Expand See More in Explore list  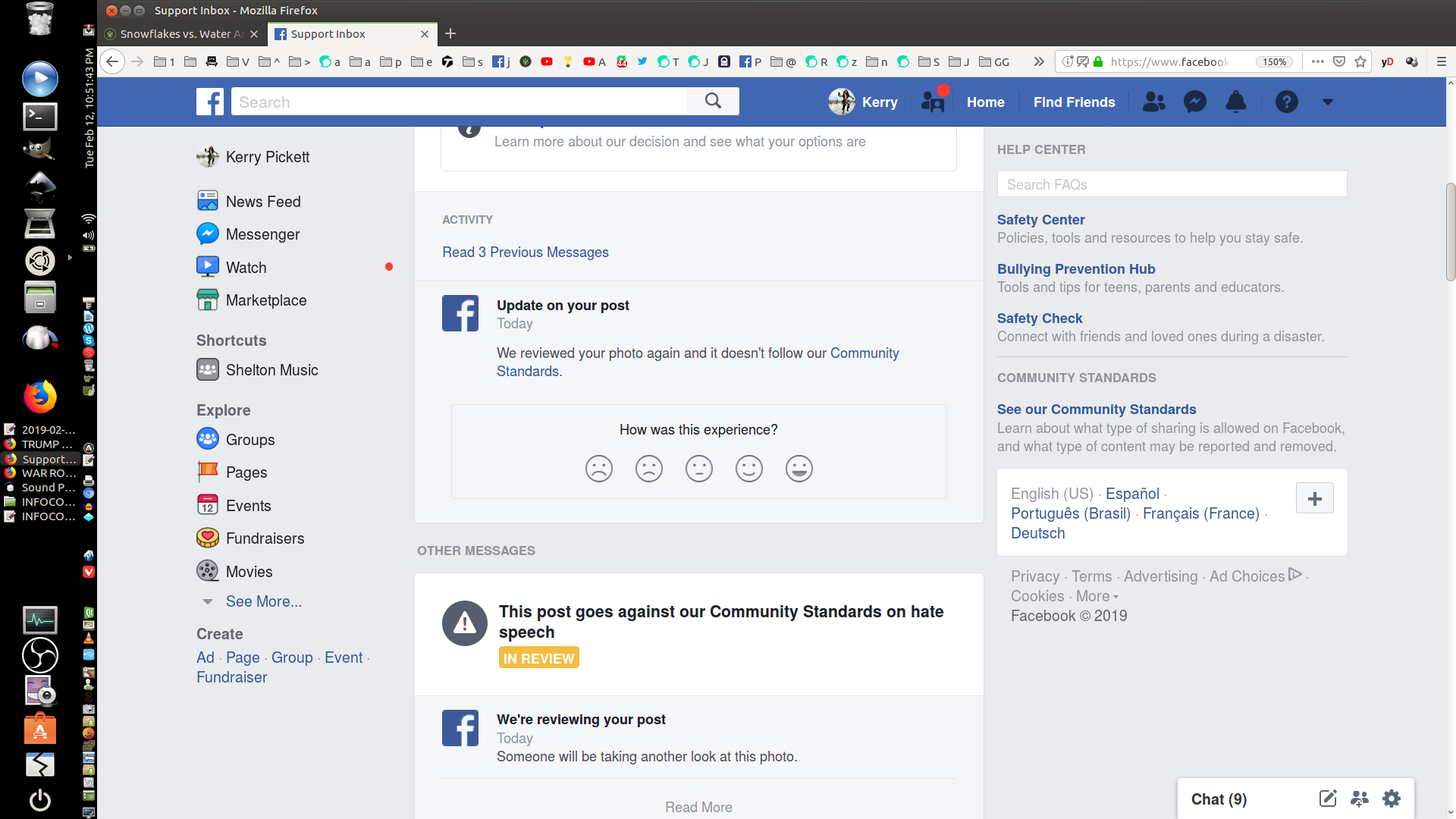263,601
